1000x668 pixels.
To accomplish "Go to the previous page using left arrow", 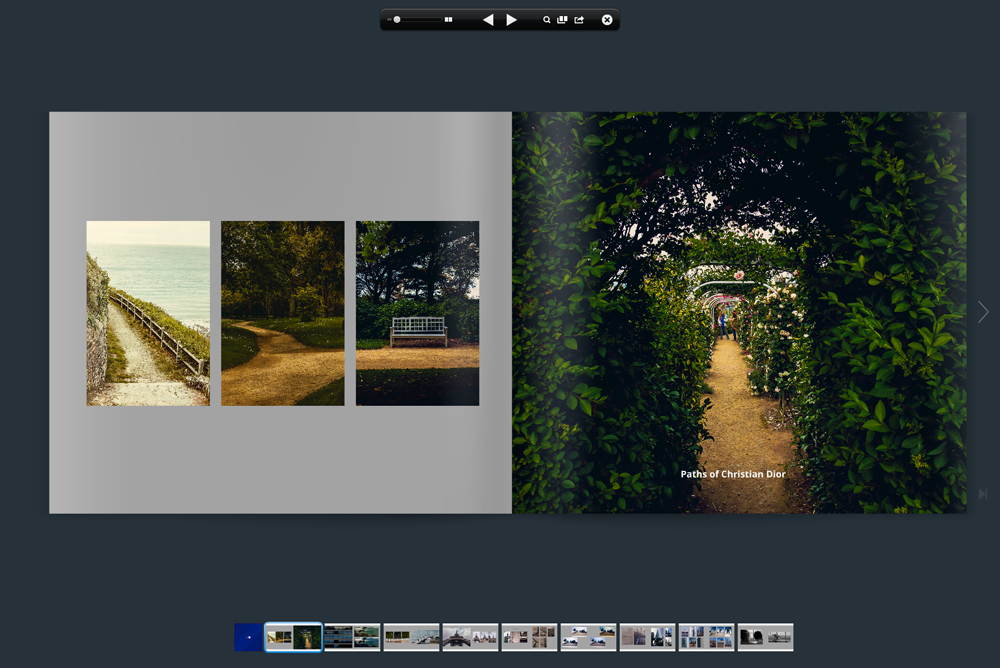I will click(x=488, y=20).
